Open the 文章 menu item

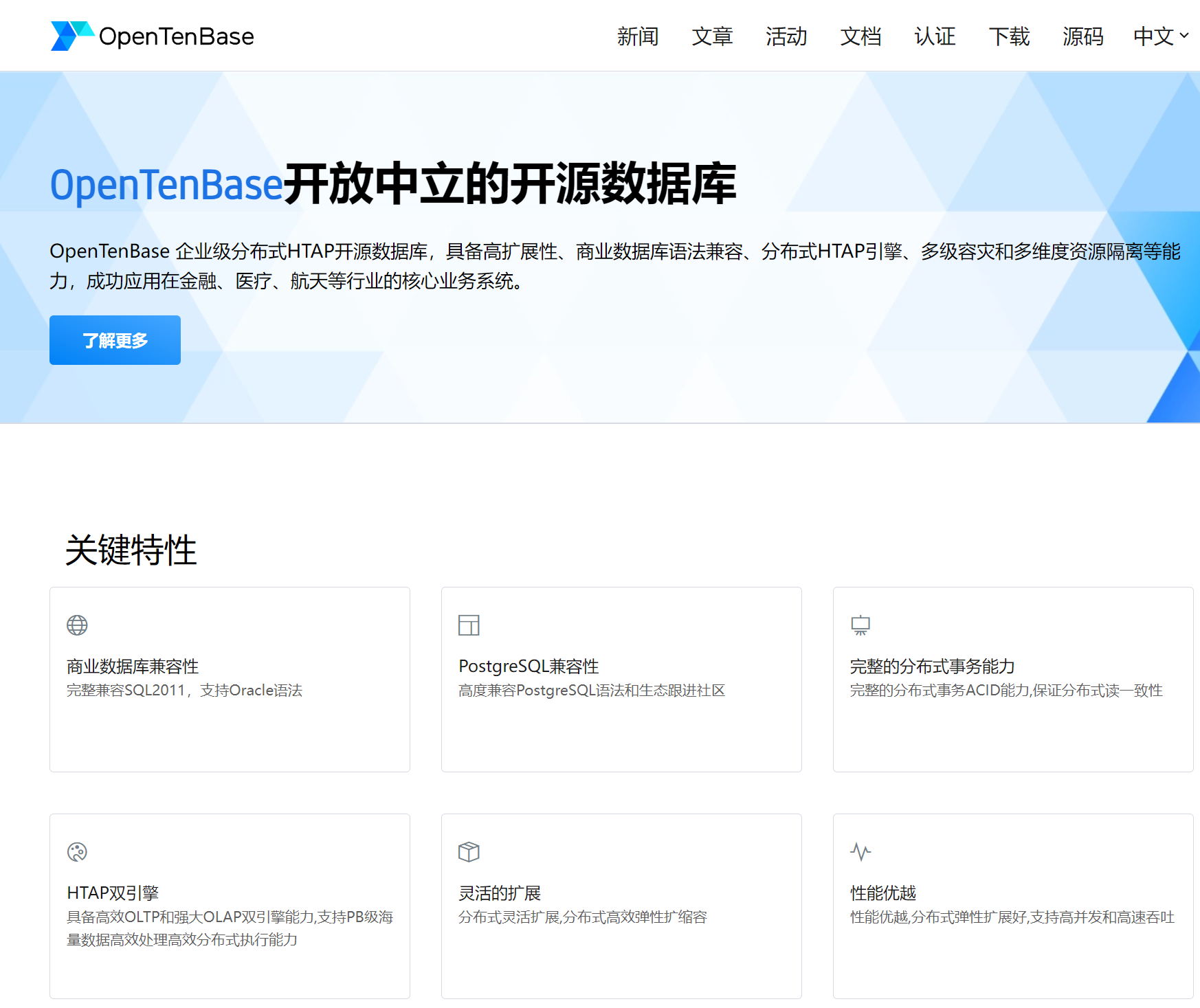coord(712,36)
